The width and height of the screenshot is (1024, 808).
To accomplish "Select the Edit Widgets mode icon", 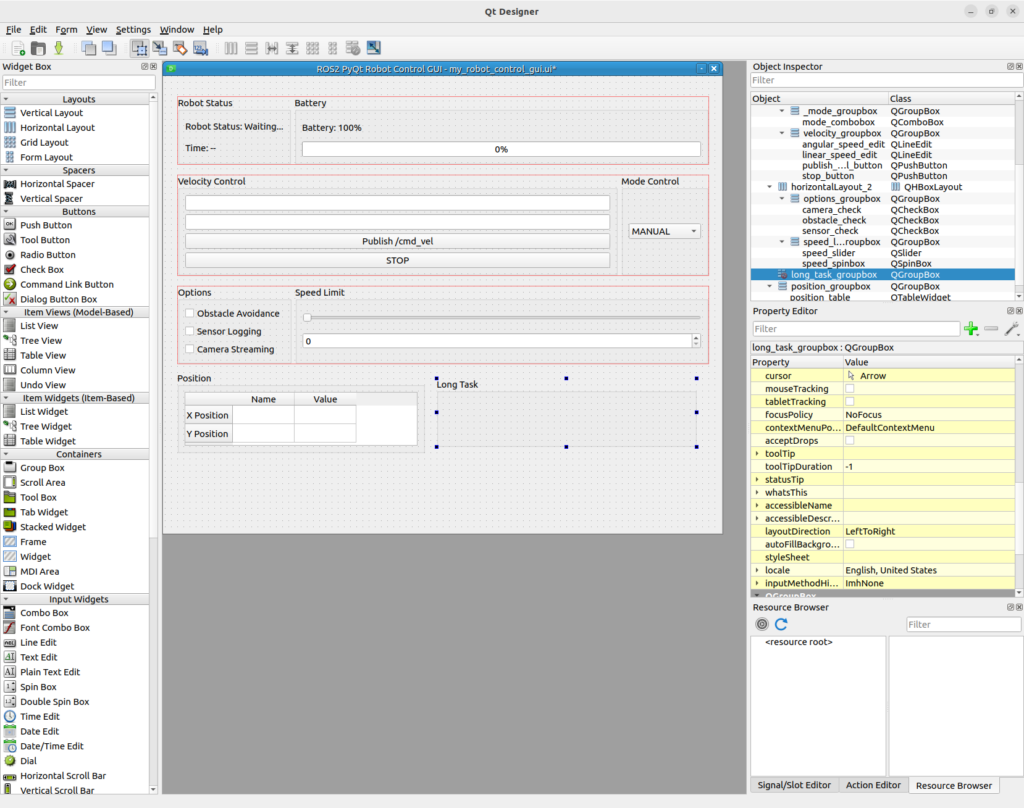I will pos(139,48).
